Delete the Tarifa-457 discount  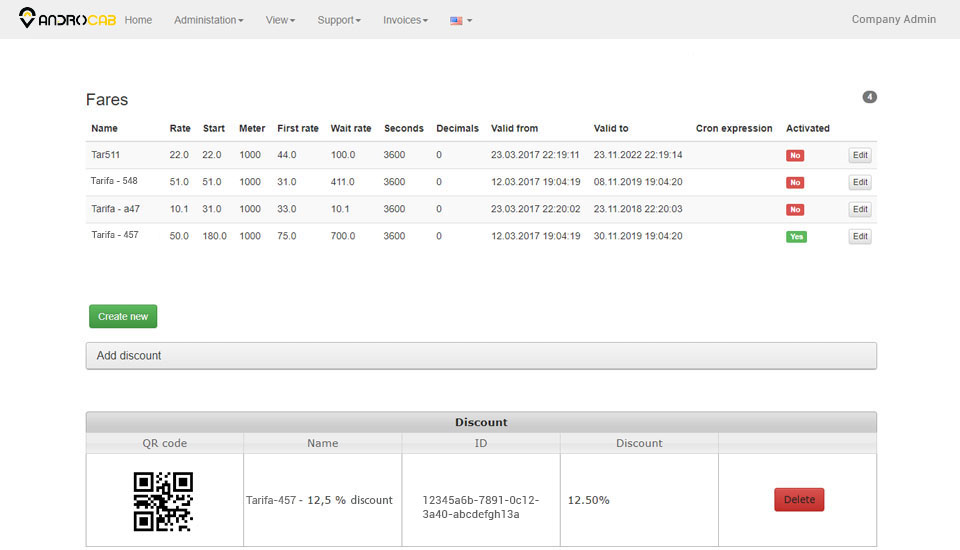pos(799,499)
